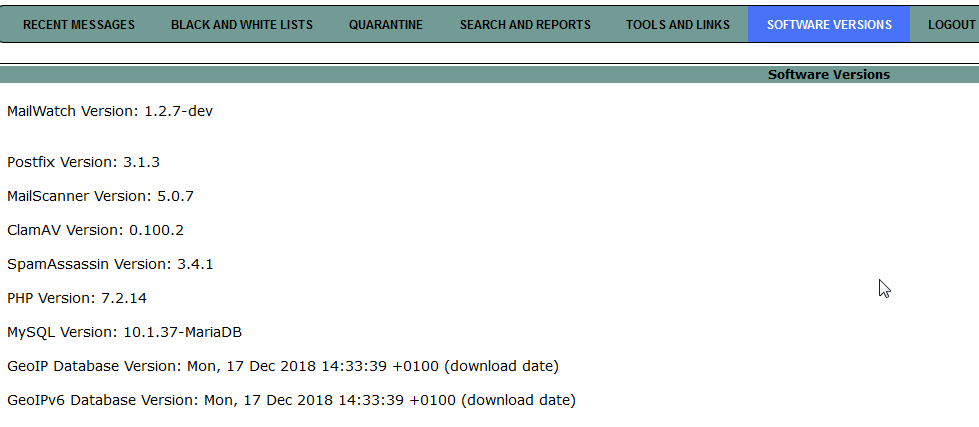Image resolution: width=979 pixels, height=427 pixels.
Task: Click the ClamAV Version 0.100.2 line
Action: 96,230
